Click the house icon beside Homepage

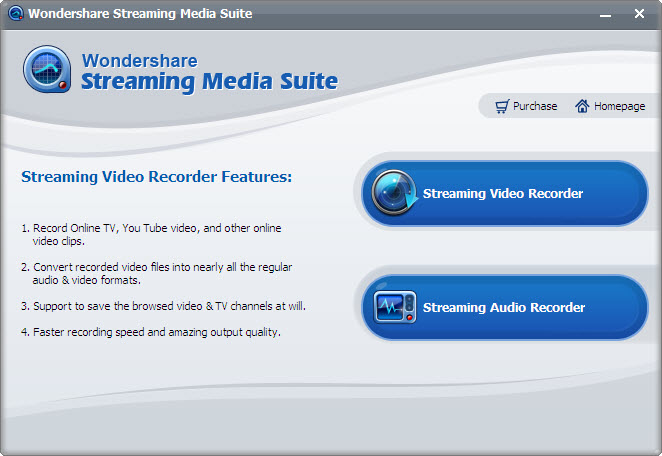(x=582, y=106)
